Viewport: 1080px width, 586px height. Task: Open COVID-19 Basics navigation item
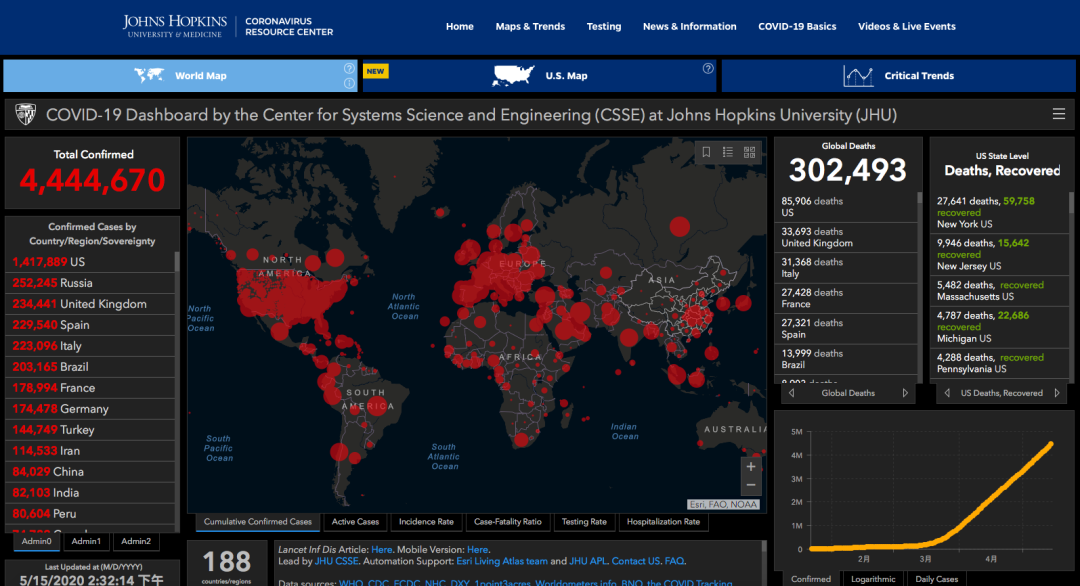pyautogui.click(x=797, y=26)
